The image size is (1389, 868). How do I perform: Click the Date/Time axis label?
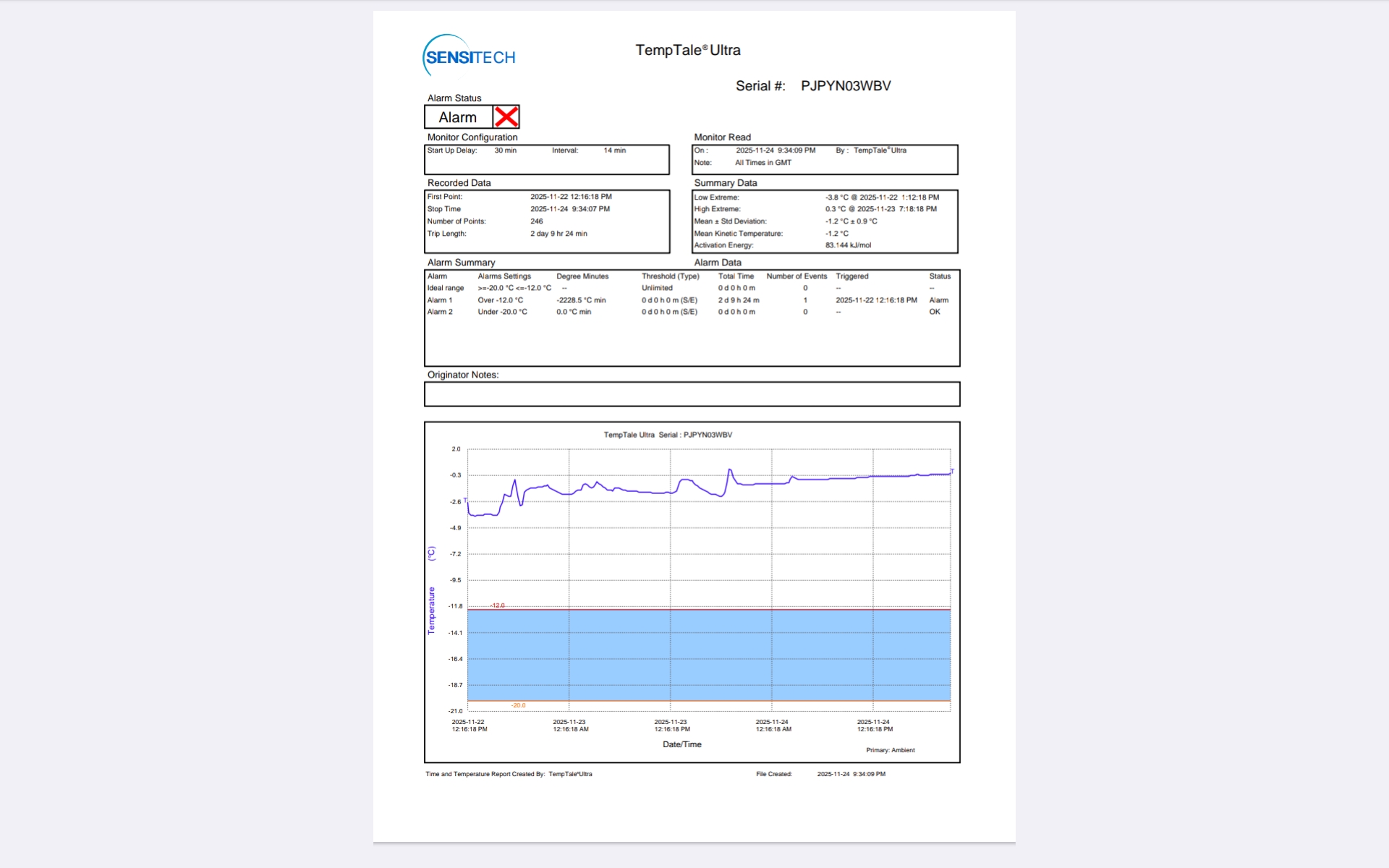tap(681, 744)
